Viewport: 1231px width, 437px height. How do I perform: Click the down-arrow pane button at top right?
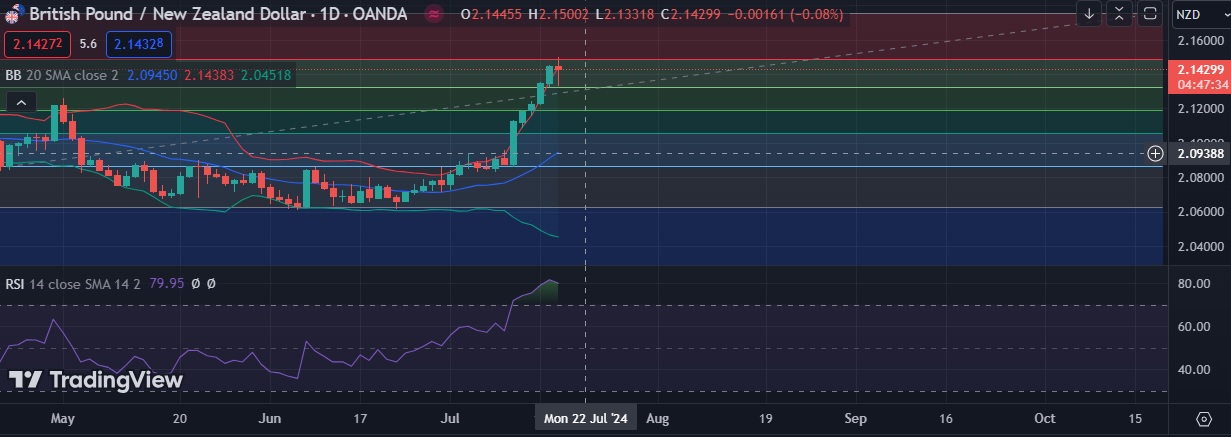tap(1089, 14)
